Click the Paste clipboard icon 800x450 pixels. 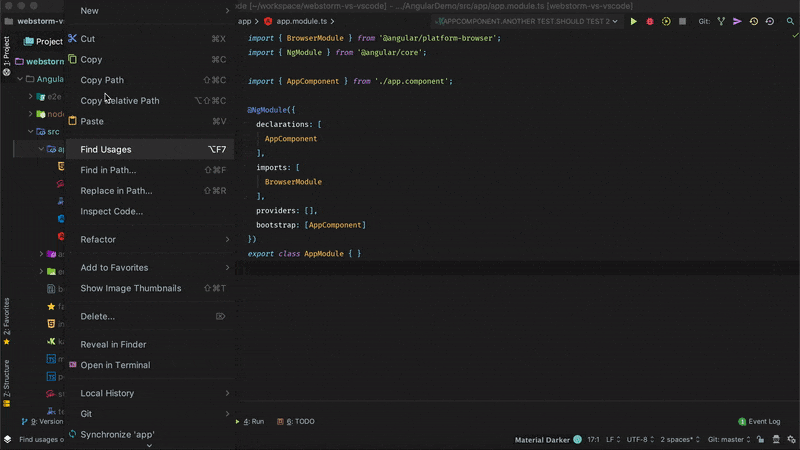pyautogui.click(x=72, y=121)
